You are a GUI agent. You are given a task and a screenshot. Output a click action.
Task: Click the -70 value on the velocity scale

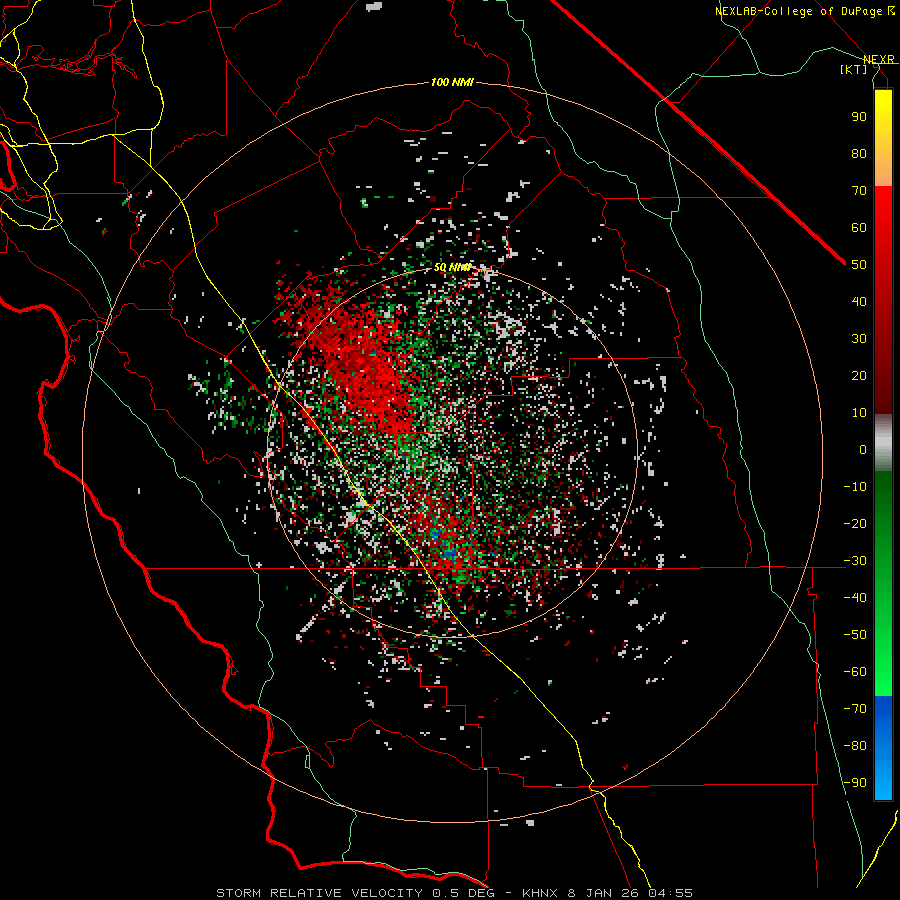tap(855, 709)
